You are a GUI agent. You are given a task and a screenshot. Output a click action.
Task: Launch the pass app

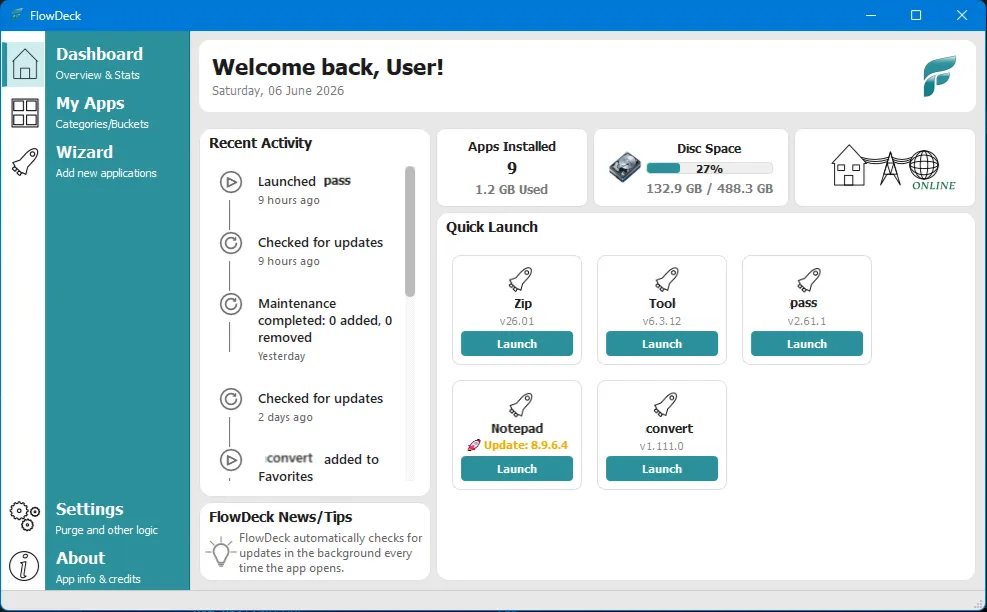tap(806, 344)
